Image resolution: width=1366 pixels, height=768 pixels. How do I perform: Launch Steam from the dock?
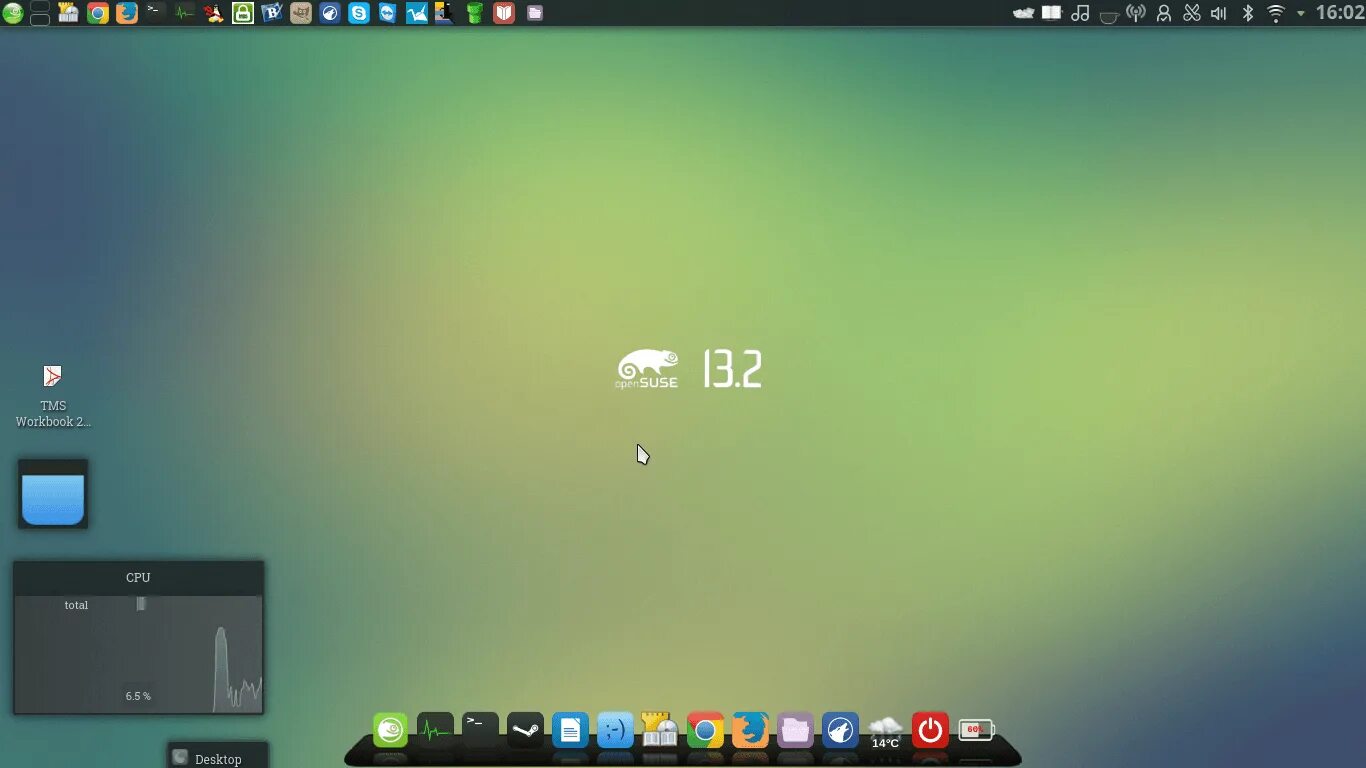click(x=525, y=730)
